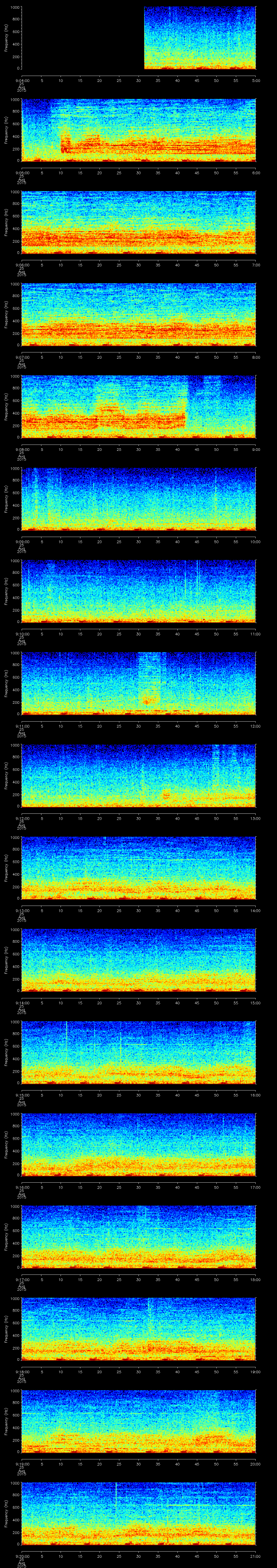Select the "20:00" end-of-axis label
The image size is (277, 1568).
coord(256,1463)
